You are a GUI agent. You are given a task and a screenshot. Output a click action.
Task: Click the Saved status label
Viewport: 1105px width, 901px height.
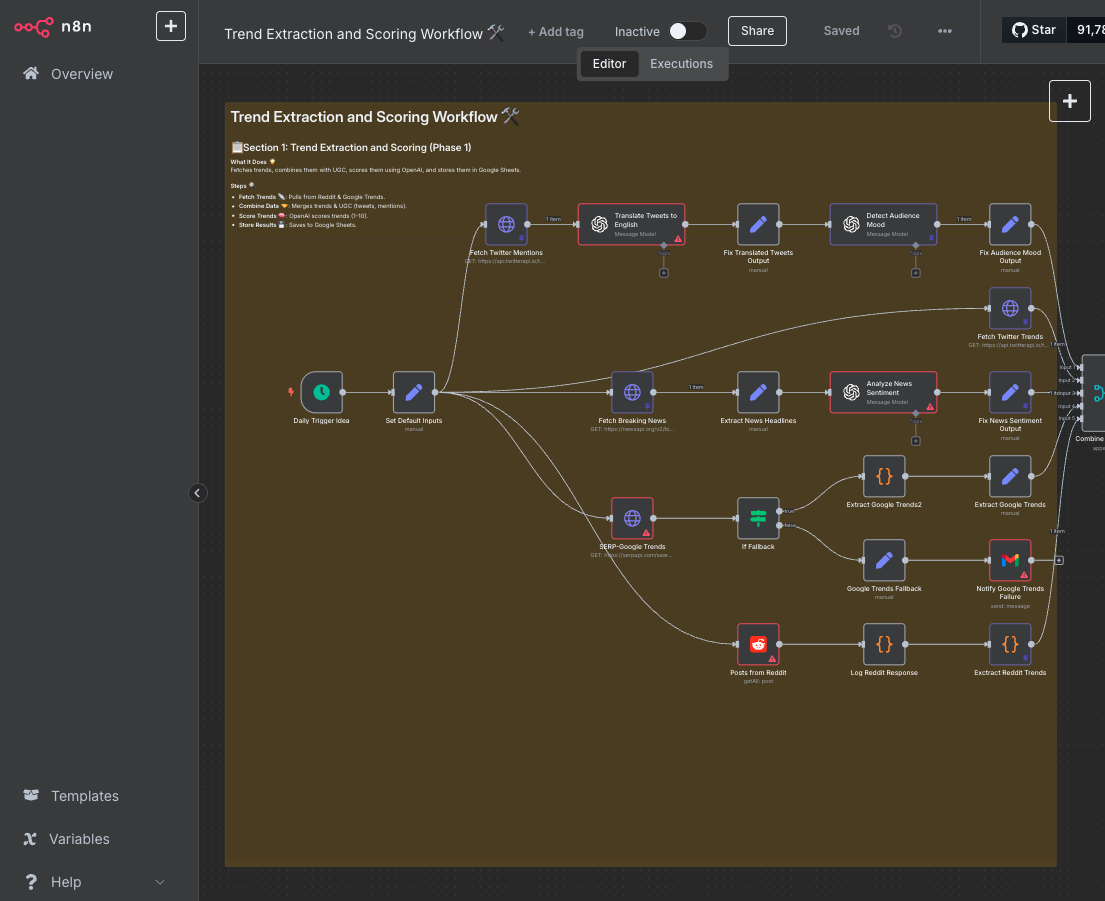point(841,31)
